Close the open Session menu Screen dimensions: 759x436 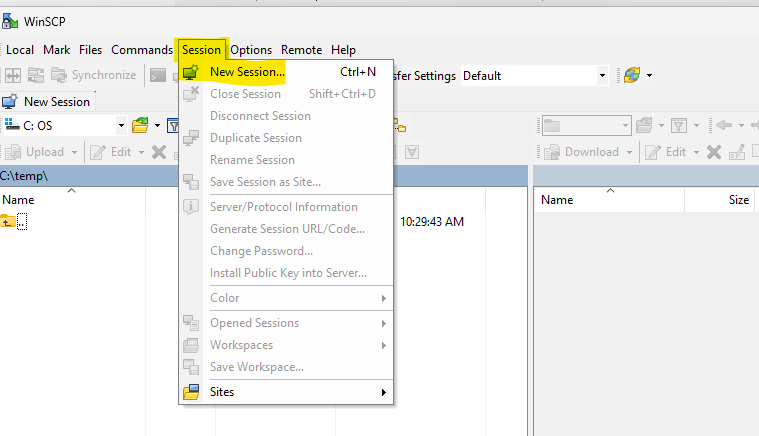(x=201, y=50)
